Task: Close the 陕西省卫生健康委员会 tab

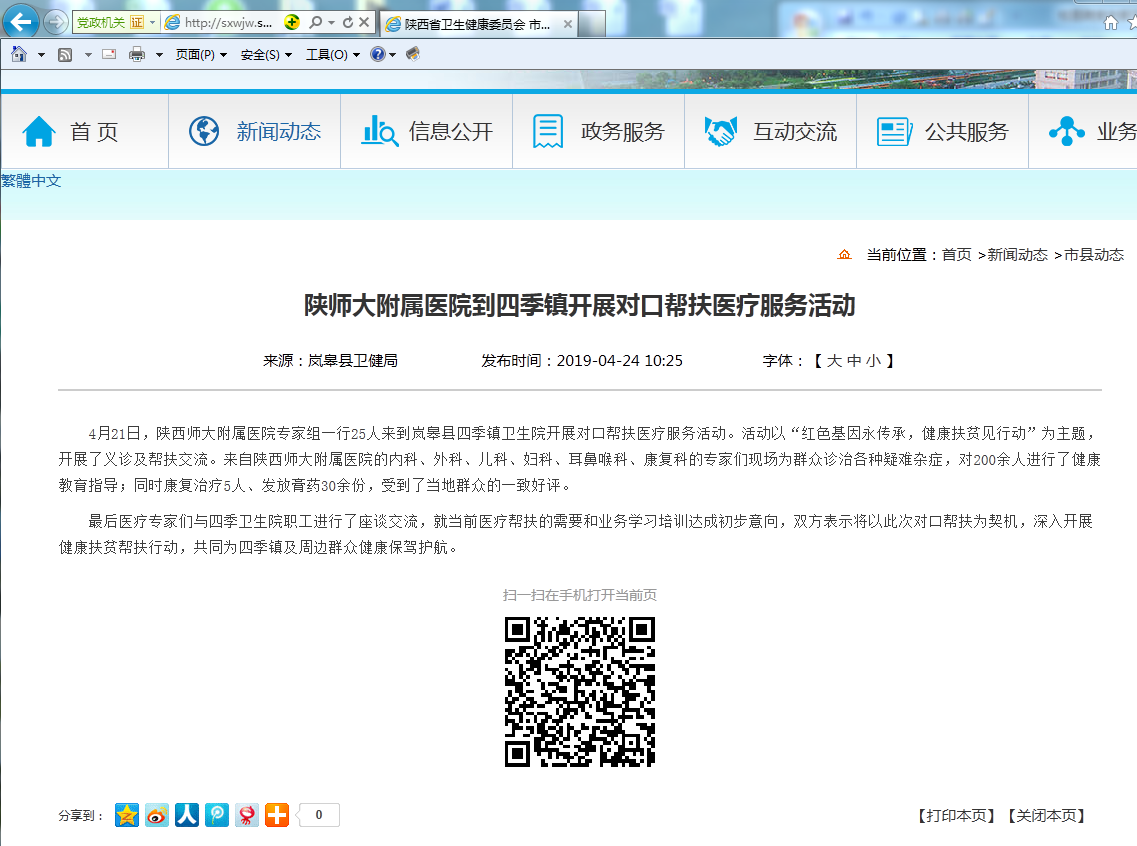Action: (568, 24)
